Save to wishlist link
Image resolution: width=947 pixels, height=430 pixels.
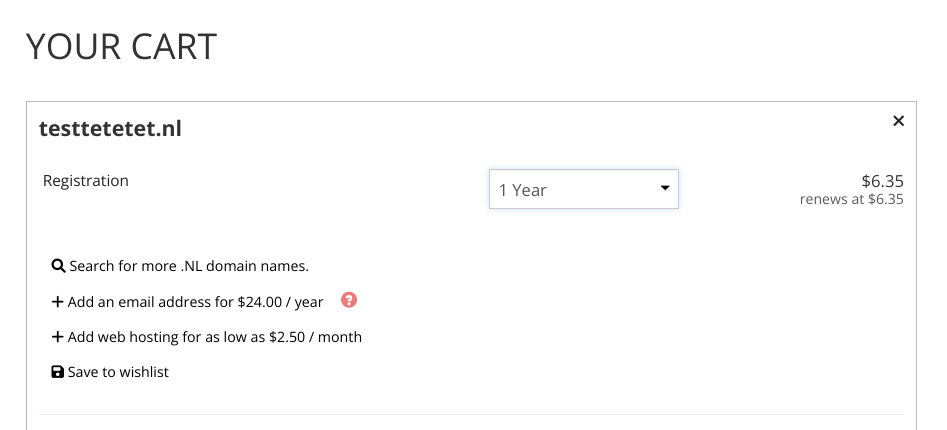118,372
